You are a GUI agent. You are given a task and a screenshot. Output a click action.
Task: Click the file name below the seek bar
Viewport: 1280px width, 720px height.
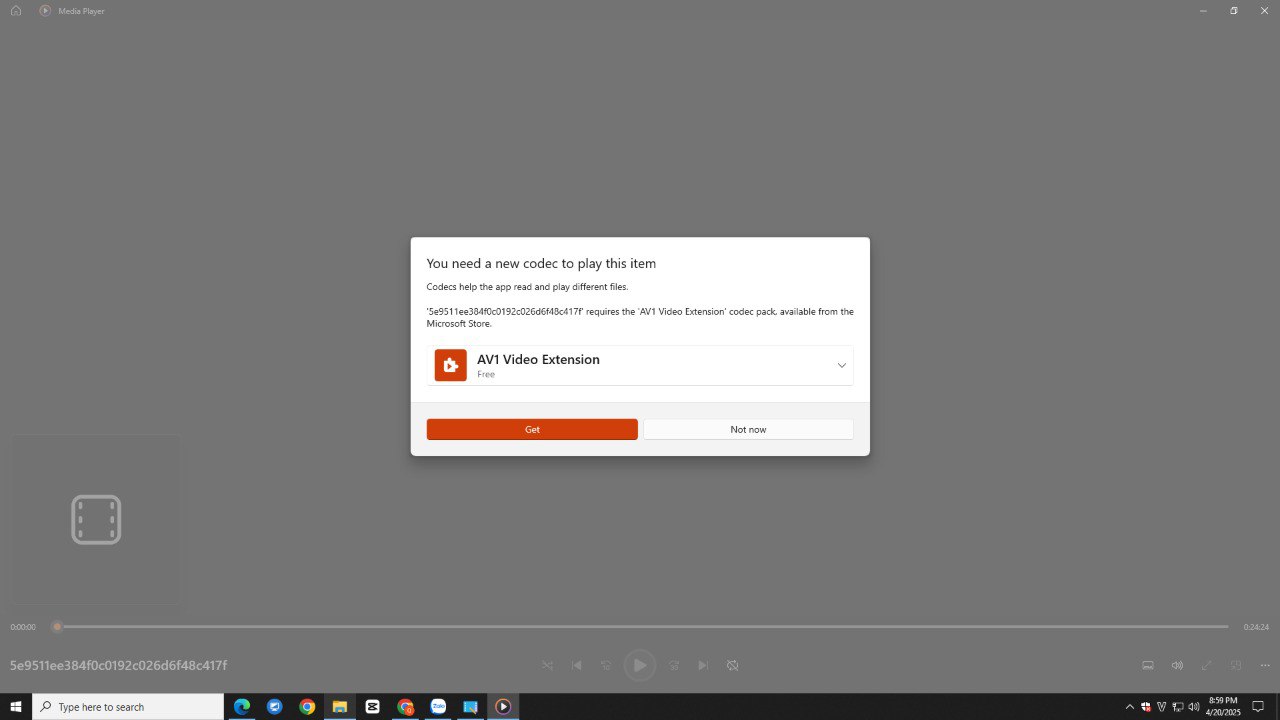pos(118,665)
